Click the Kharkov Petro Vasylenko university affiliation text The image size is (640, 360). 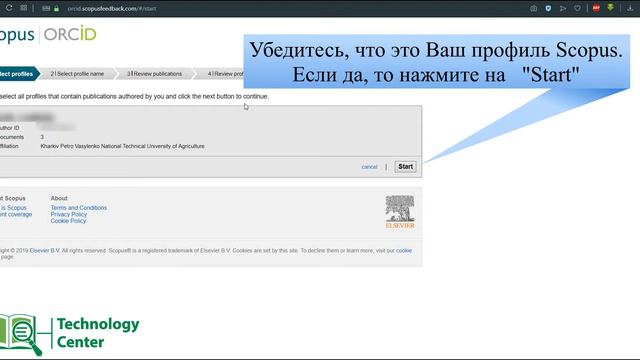point(122,146)
